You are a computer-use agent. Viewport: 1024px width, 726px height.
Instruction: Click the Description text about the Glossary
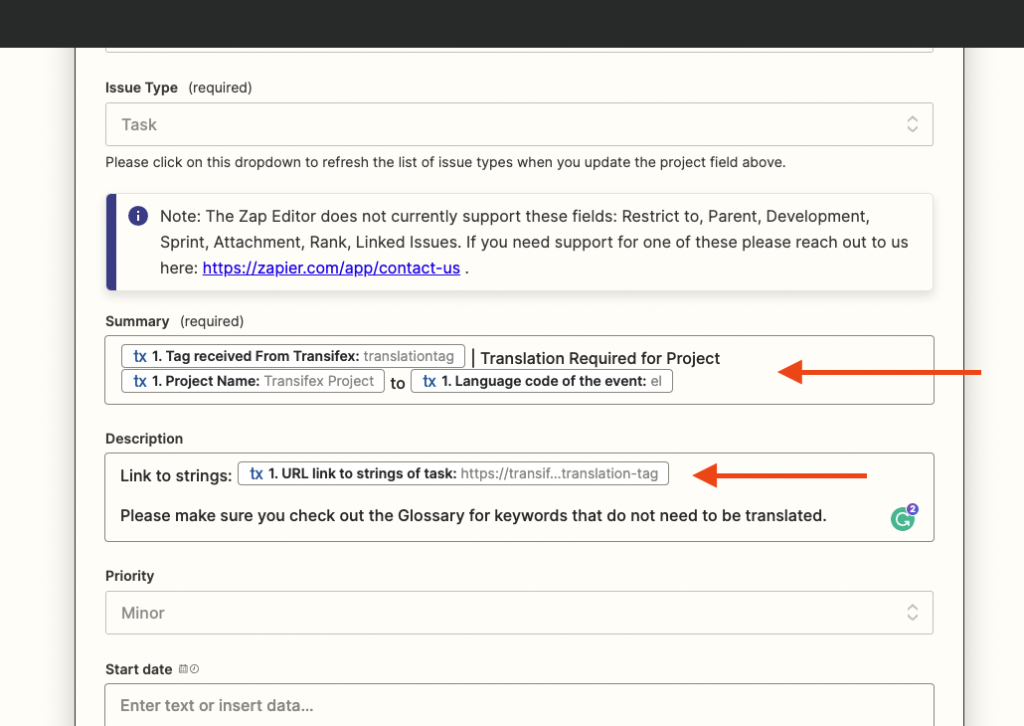pyautogui.click(x=473, y=516)
